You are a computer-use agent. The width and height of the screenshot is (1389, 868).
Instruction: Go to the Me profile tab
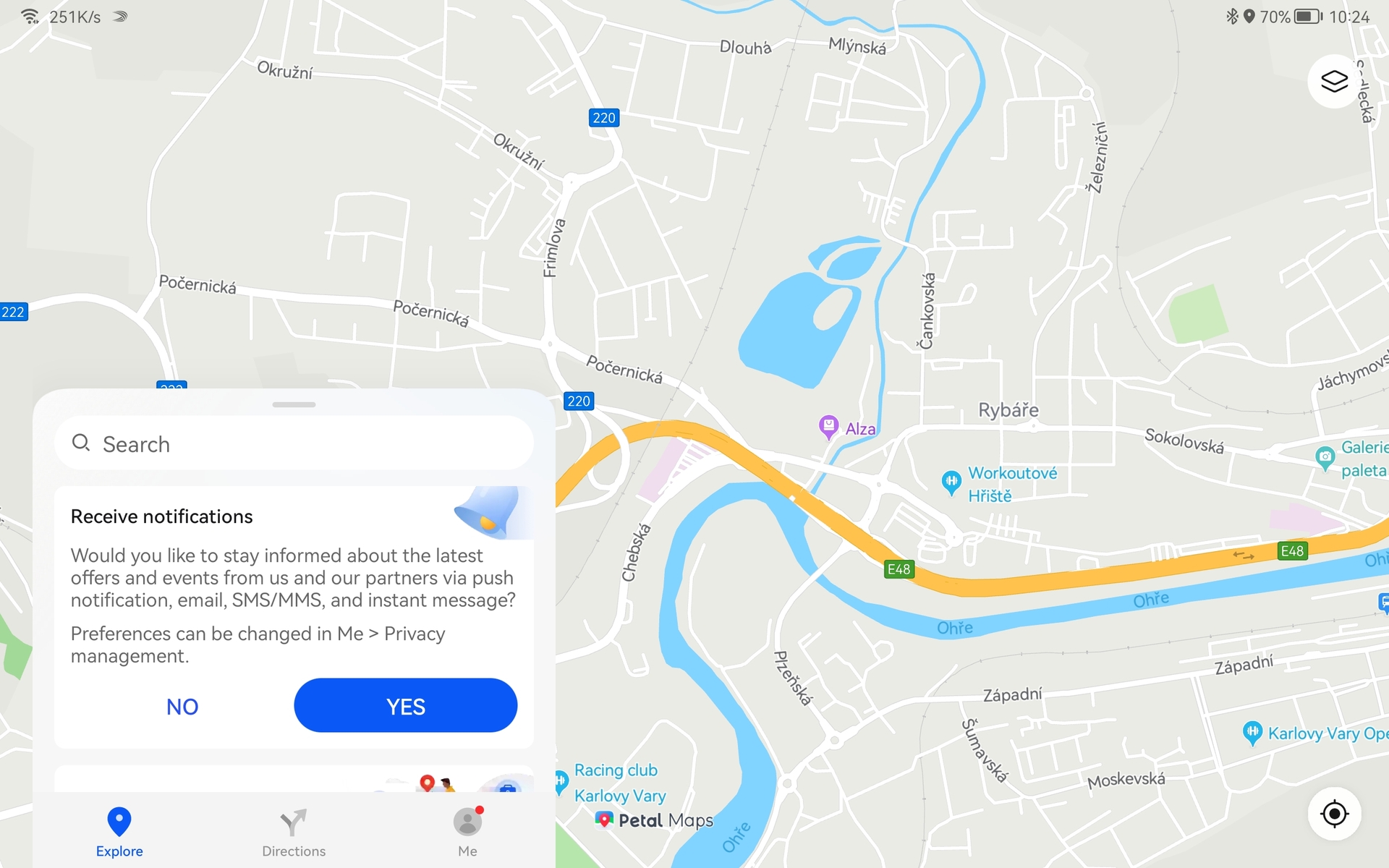(x=467, y=832)
